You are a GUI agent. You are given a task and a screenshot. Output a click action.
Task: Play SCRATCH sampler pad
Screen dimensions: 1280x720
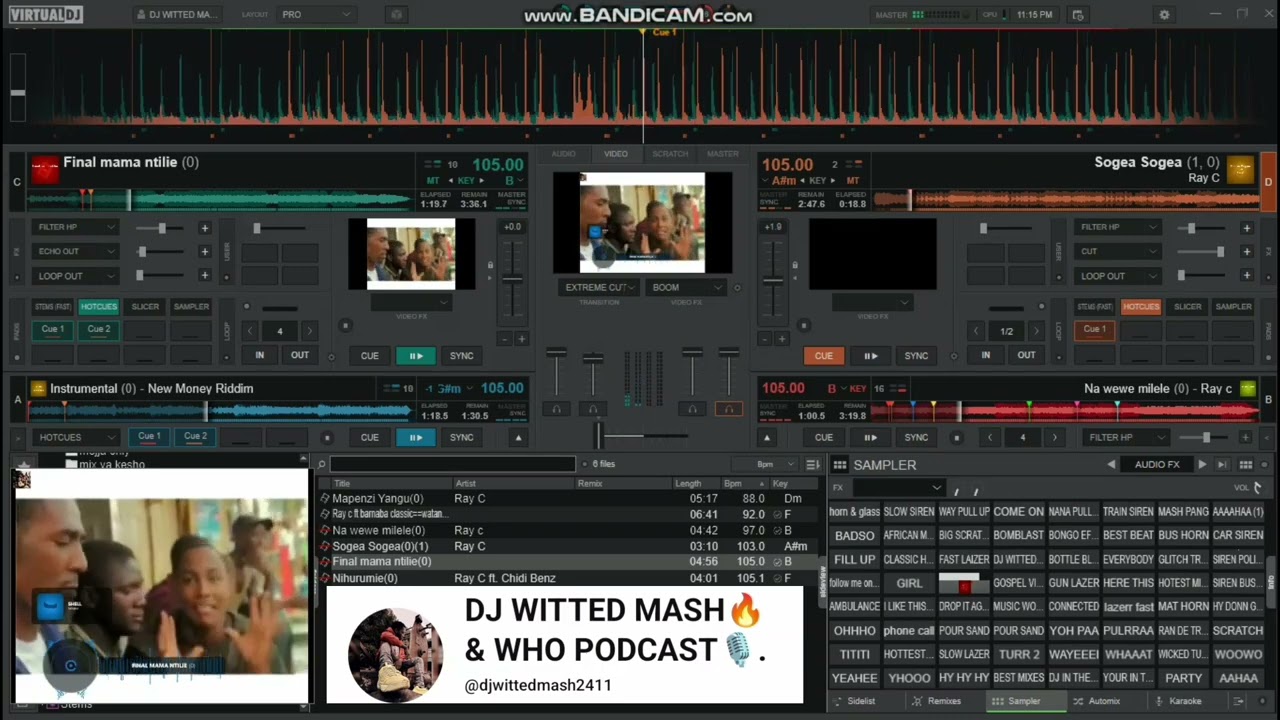1238,631
